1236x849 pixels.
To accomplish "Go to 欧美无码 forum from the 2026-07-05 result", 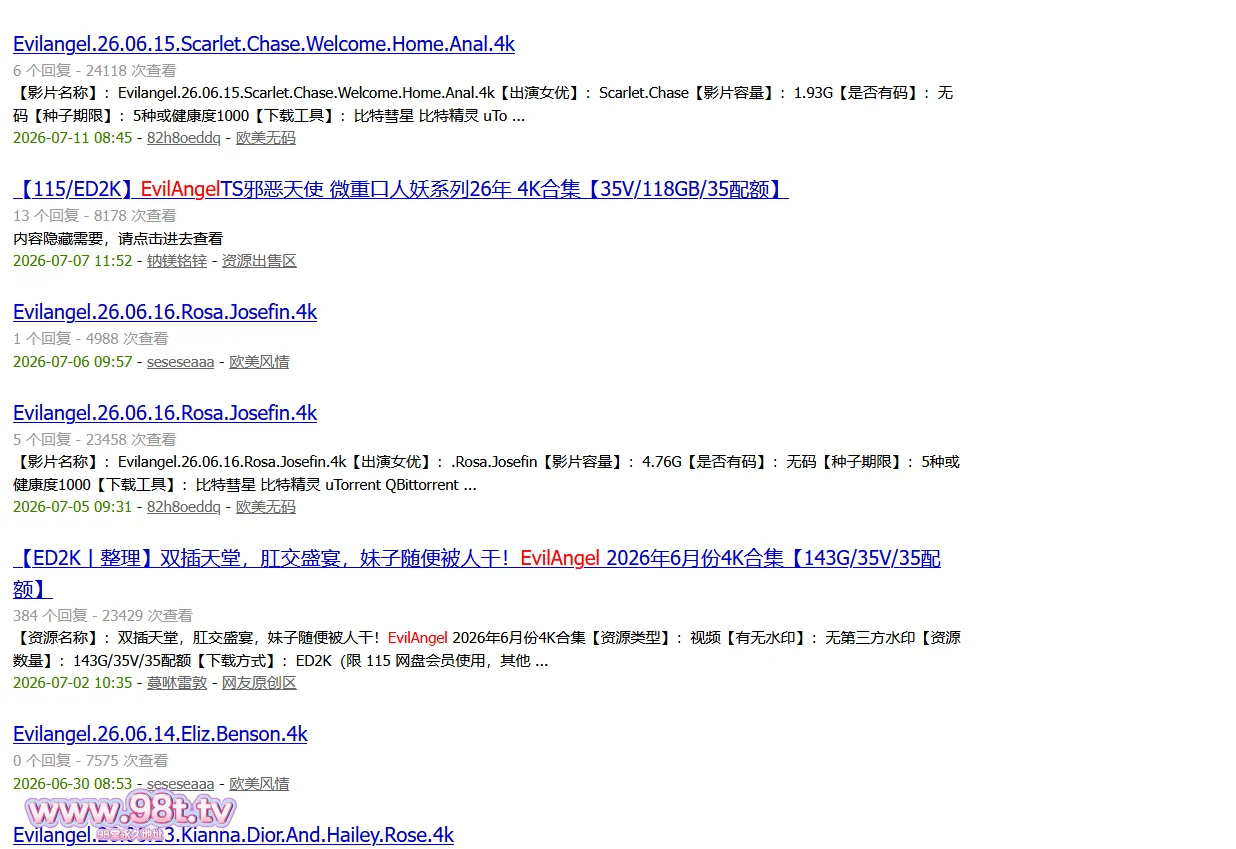I will click(x=265, y=507).
